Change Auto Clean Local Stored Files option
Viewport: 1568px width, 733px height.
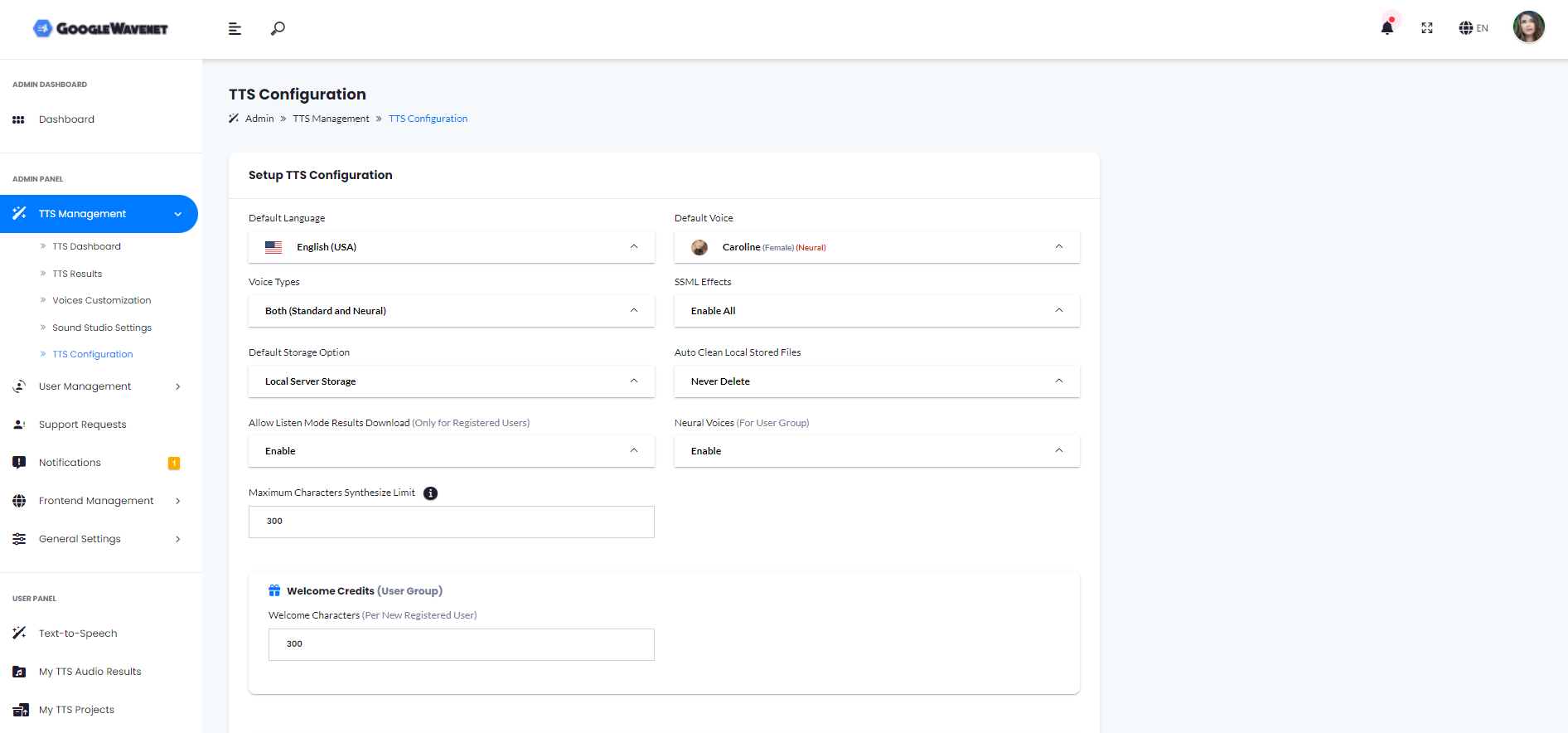(877, 381)
